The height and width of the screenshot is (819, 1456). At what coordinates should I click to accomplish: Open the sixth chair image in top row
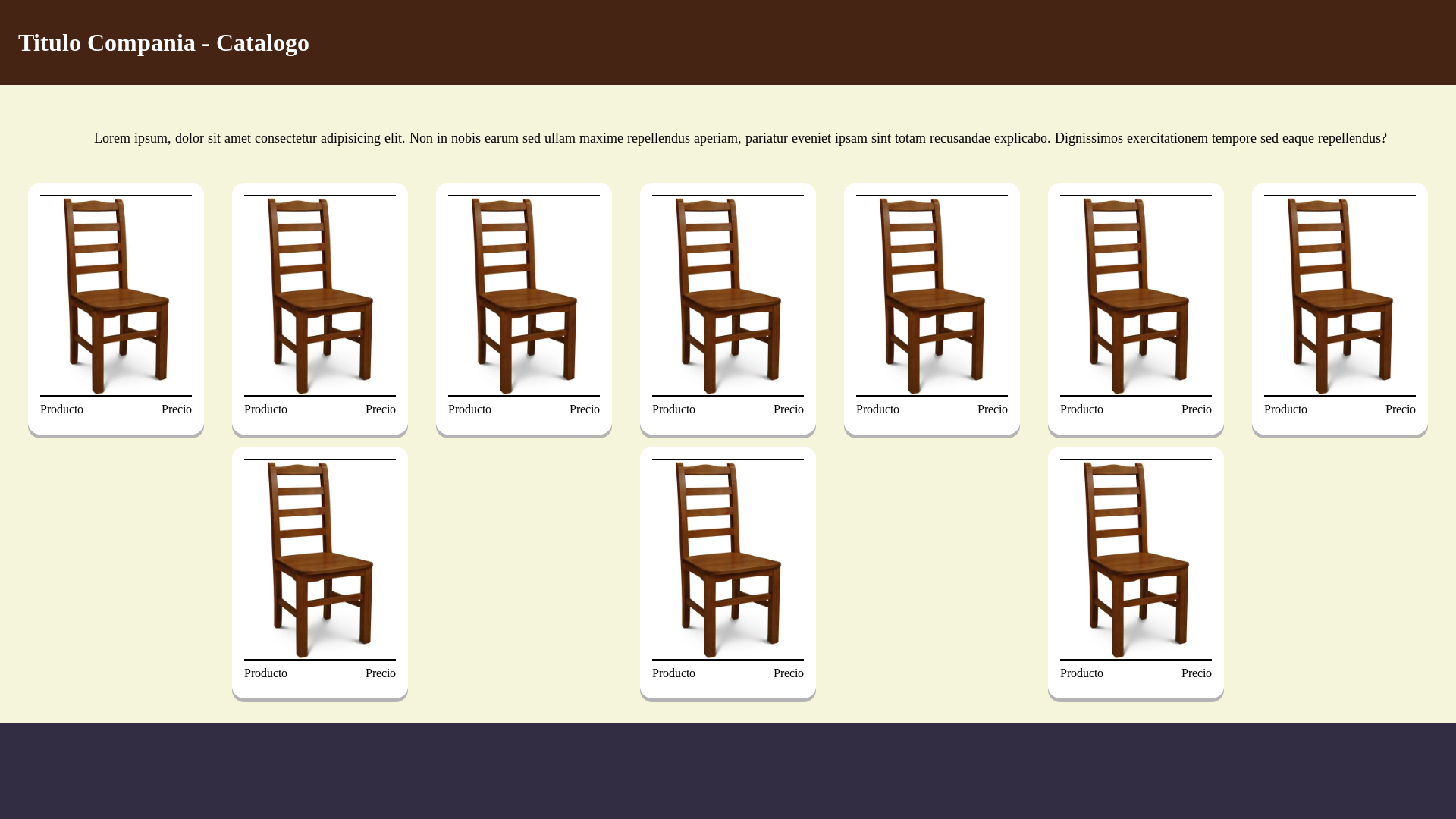click(1136, 296)
